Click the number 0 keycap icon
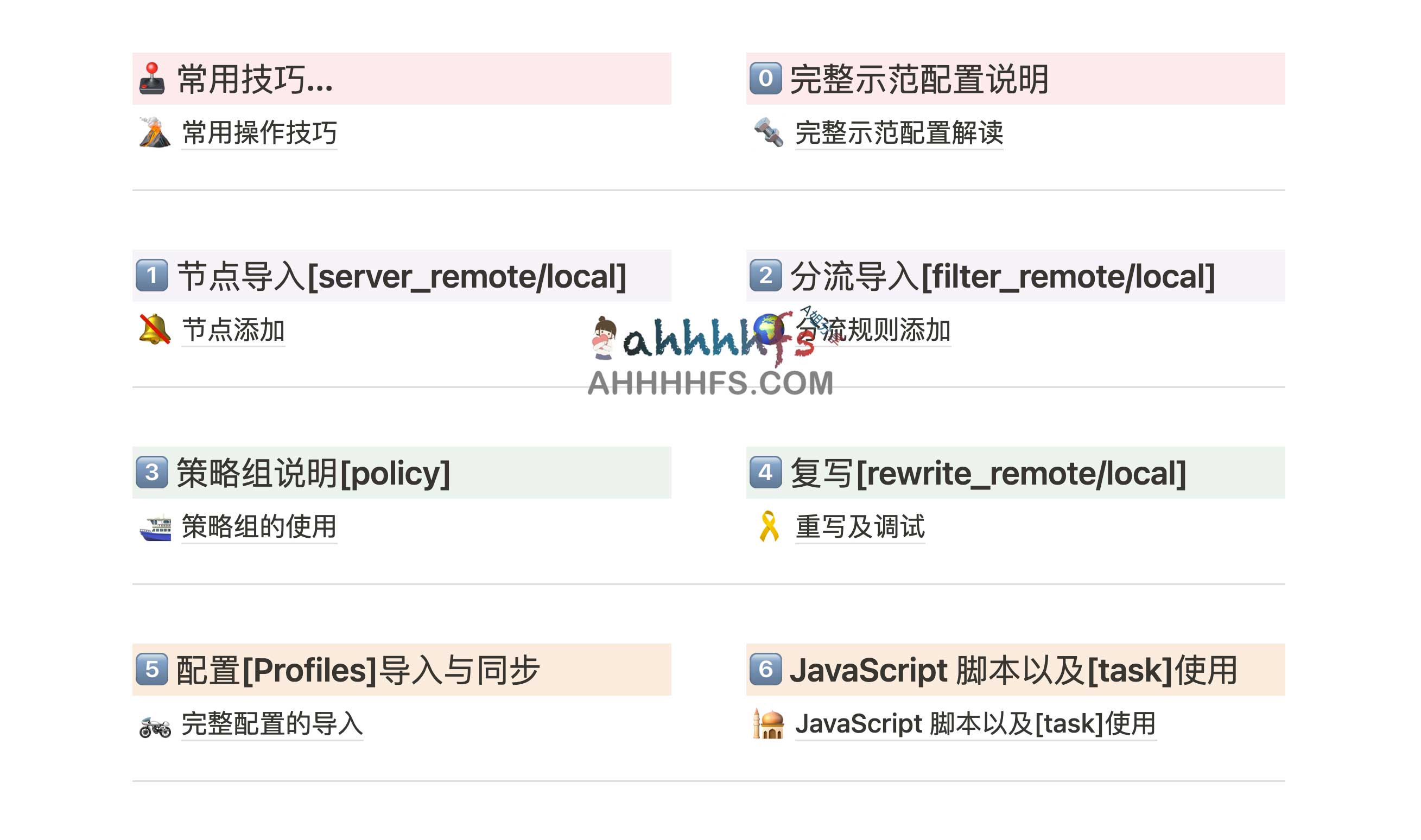The height and width of the screenshot is (840, 1421). [x=765, y=79]
